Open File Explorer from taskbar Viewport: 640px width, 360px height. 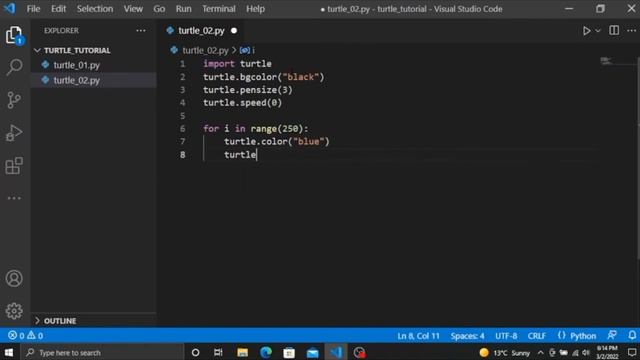coord(242,352)
